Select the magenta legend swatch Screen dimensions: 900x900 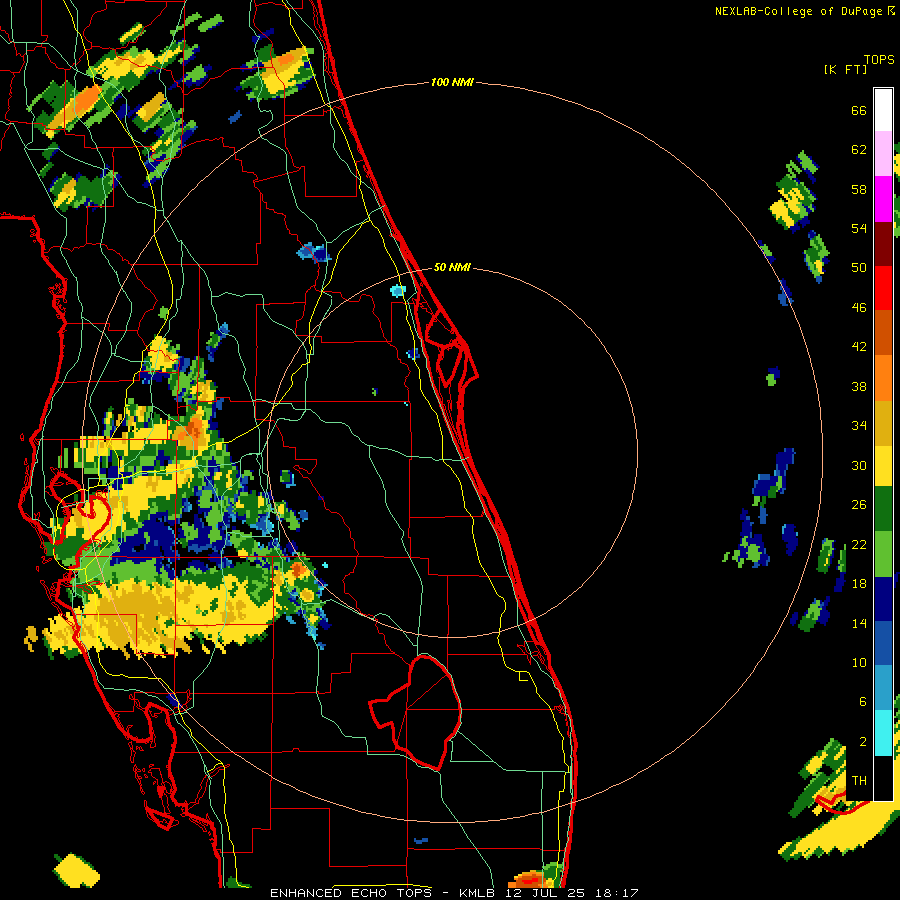pyautogui.click(x=883, y=199)
